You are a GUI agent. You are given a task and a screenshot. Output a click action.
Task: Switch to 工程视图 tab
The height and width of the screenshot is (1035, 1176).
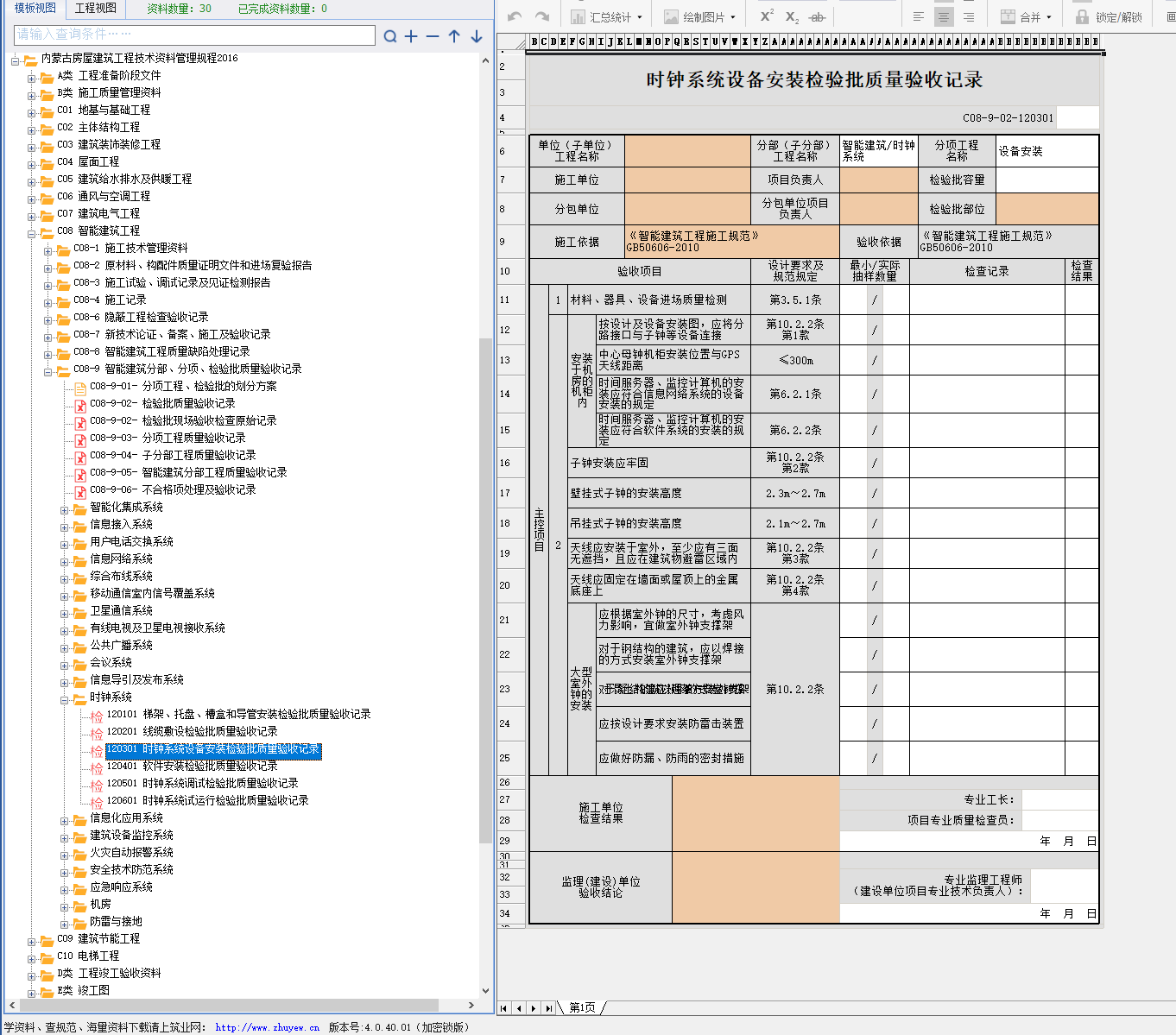[x=95, y=8]
